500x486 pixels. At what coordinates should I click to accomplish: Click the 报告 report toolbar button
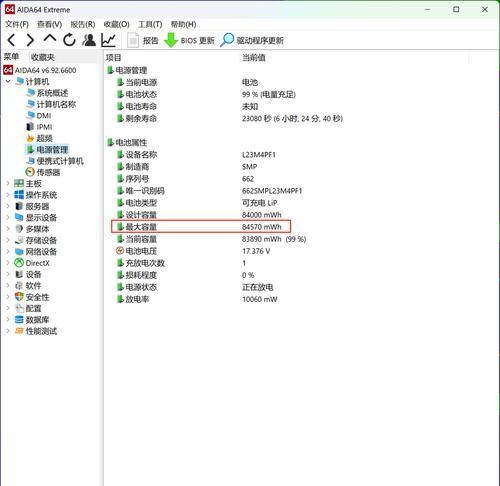coord(143,40)
